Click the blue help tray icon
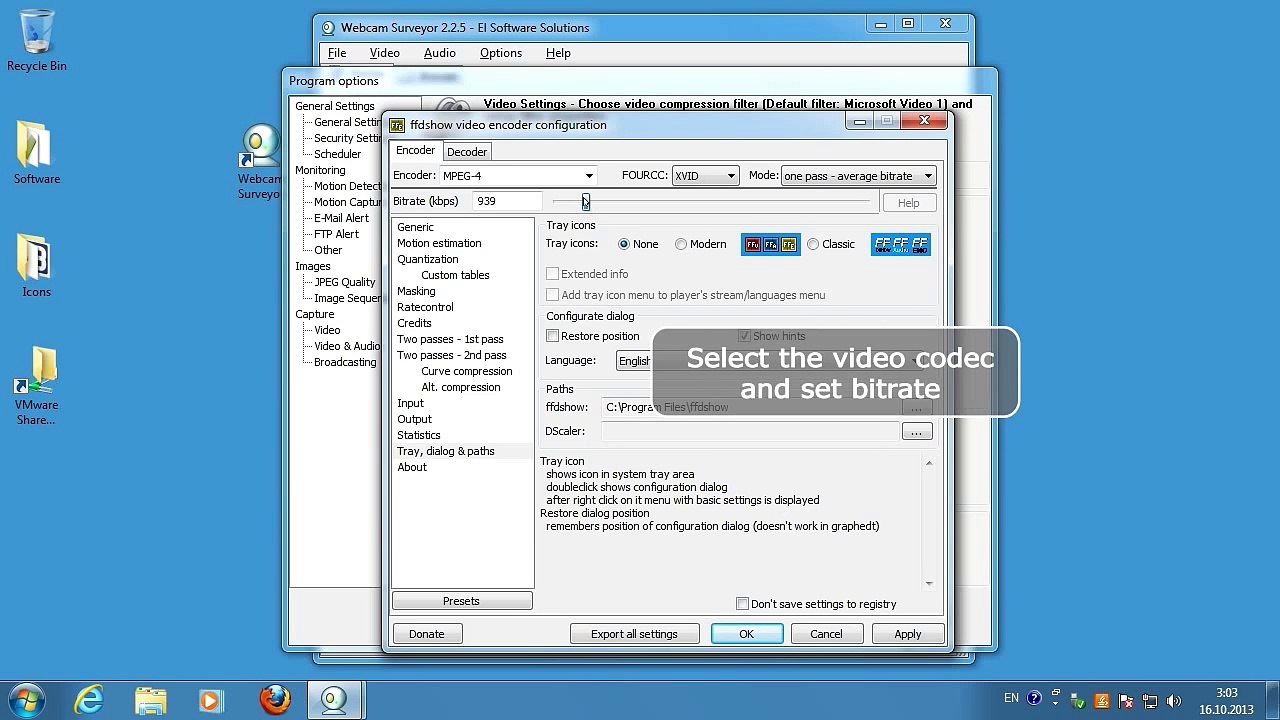1280x720 pixels. [x=1034, y=699]
